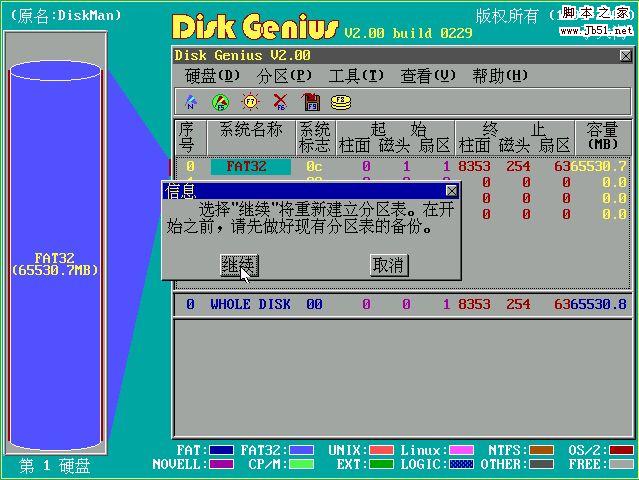Click the blue arrow N toolbar icon

pos(190,102)
